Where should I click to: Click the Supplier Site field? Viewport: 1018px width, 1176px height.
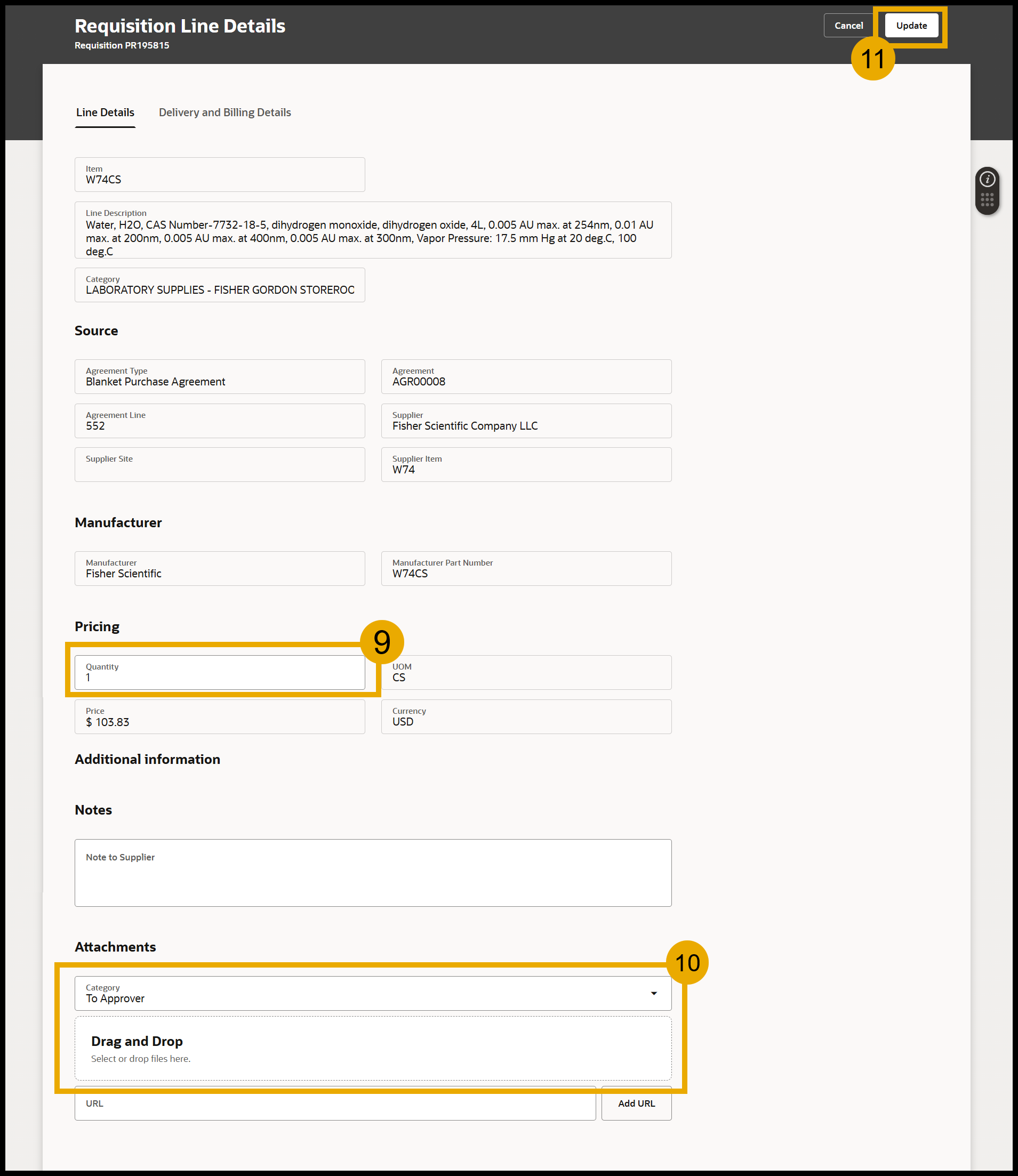220,464
